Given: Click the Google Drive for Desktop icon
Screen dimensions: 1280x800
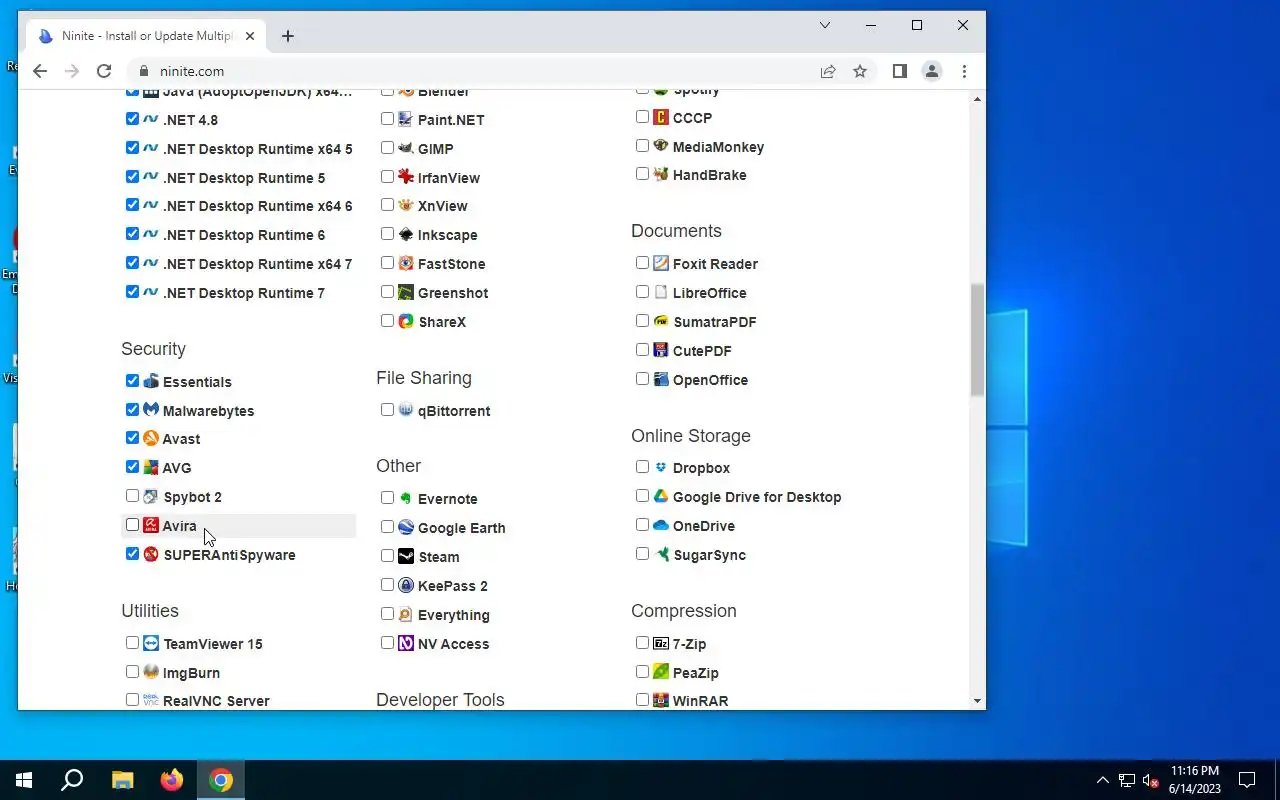Looking at the screenshot, I should 661,496.
